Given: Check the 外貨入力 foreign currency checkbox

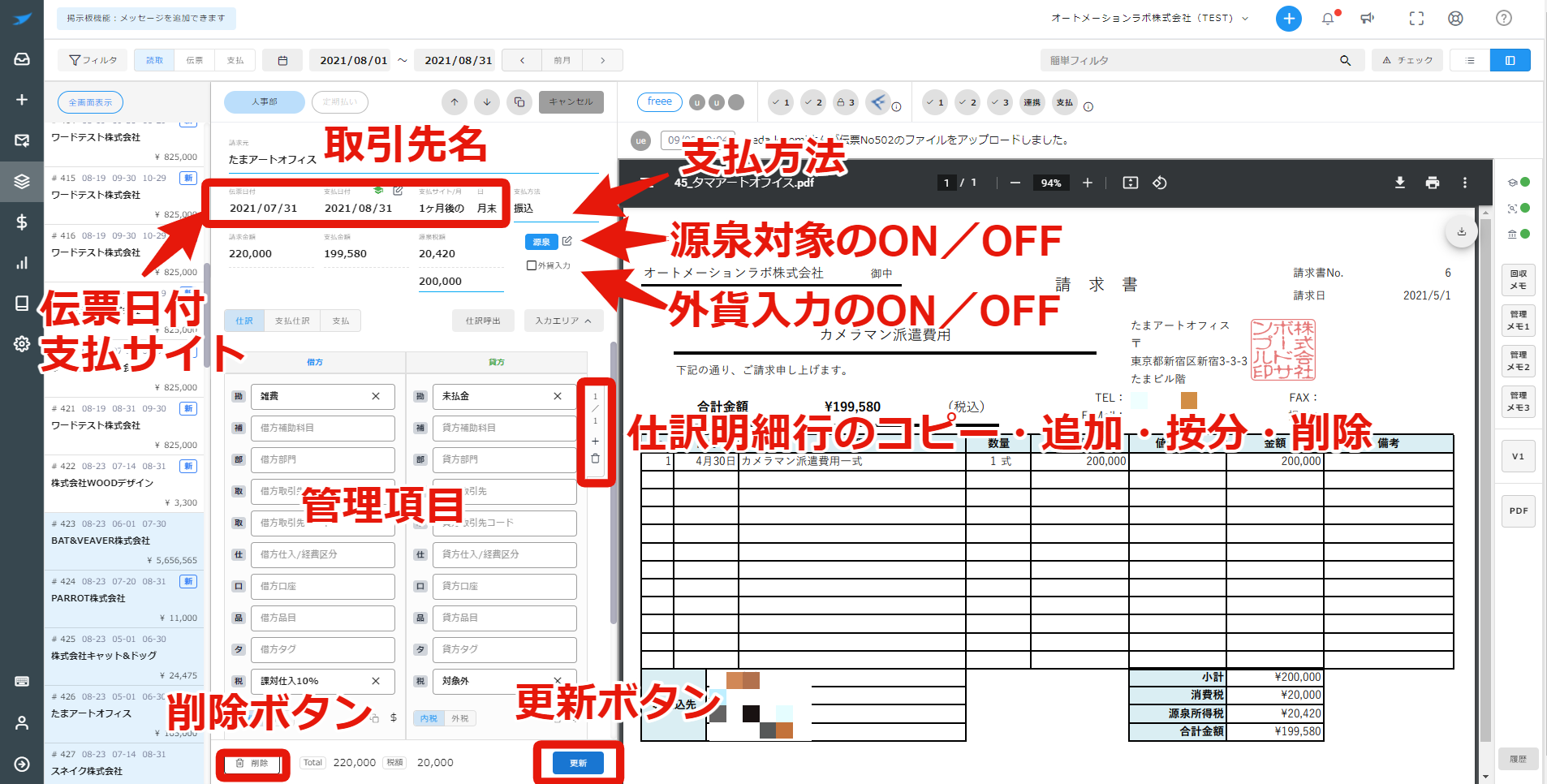Looking at the screenshot, I should click(532, 265).
